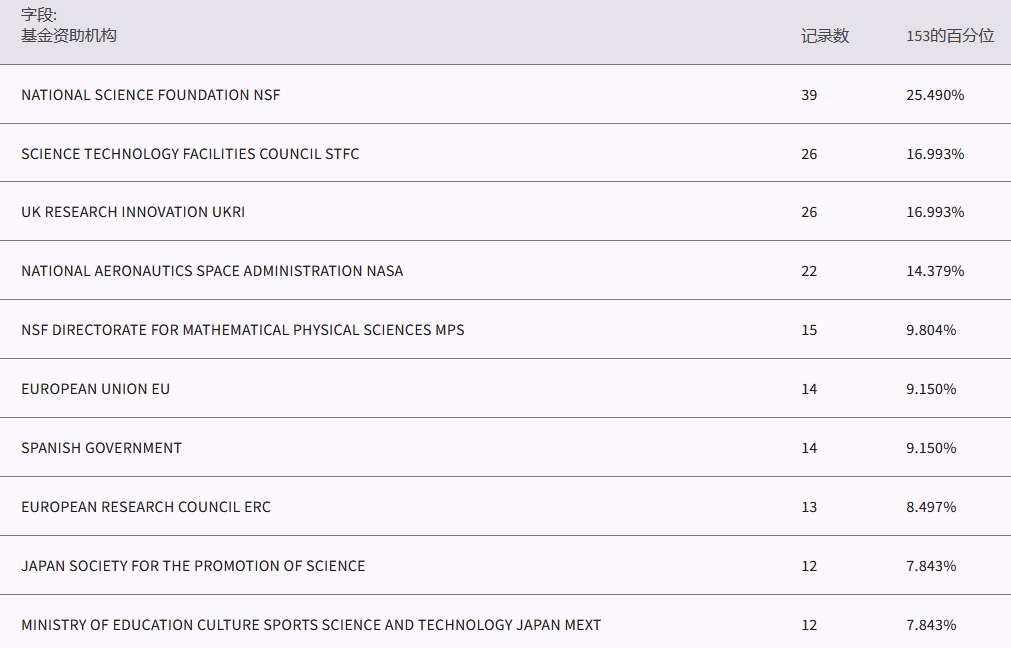Click record count 15 for NSF MPS
The width and height of the screenshot is (1011, 648).
tap(809, 330)
